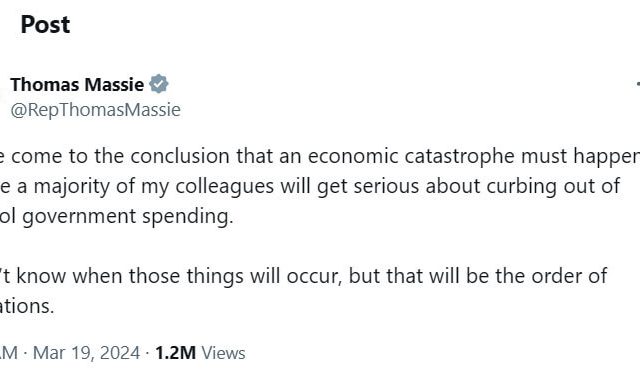Click the phrase "economic catastrophe" in the post
This screenshot has height=373, width=640.
click(x=411, y=156)
